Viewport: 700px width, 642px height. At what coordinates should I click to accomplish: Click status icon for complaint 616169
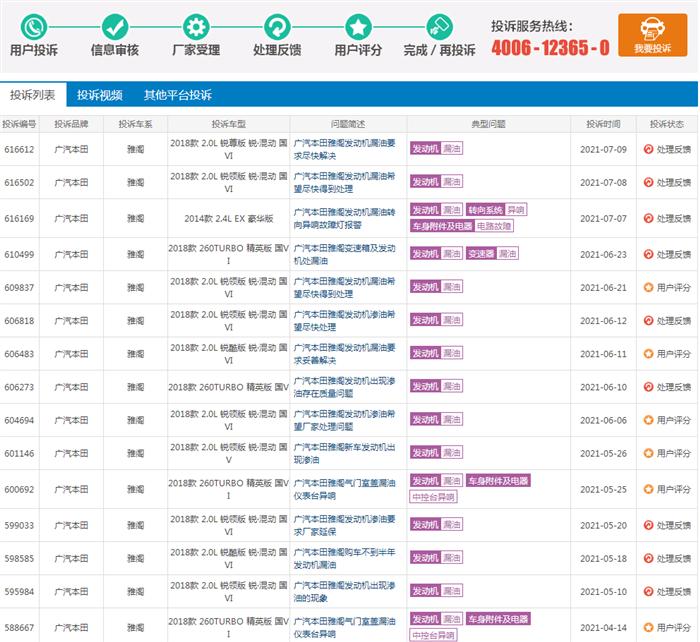click(x=649, y=218)
